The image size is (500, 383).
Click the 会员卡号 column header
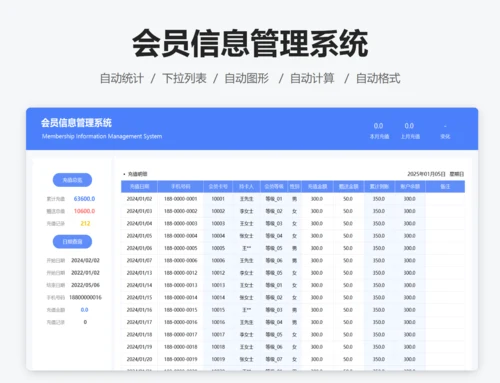pos(218,187)
